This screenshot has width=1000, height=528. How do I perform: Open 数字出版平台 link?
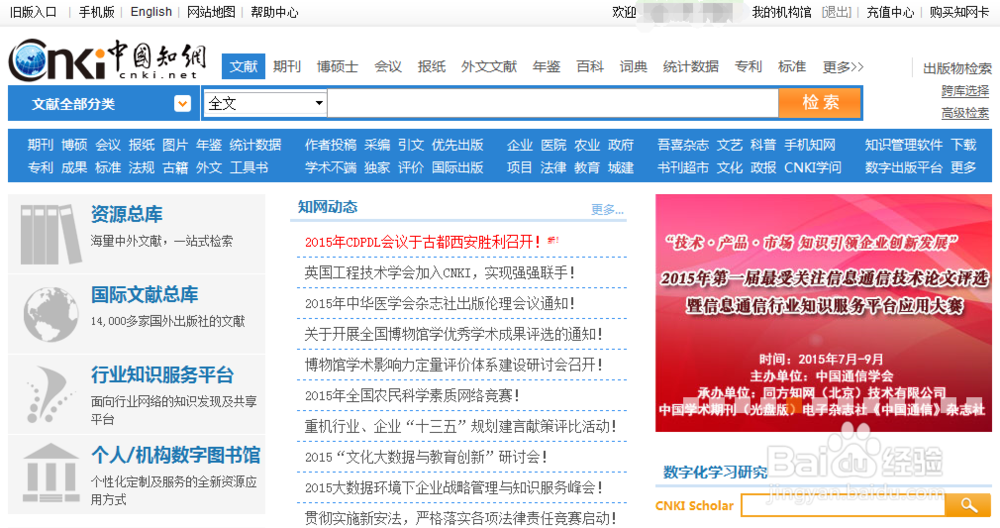(x=903, y=167)
